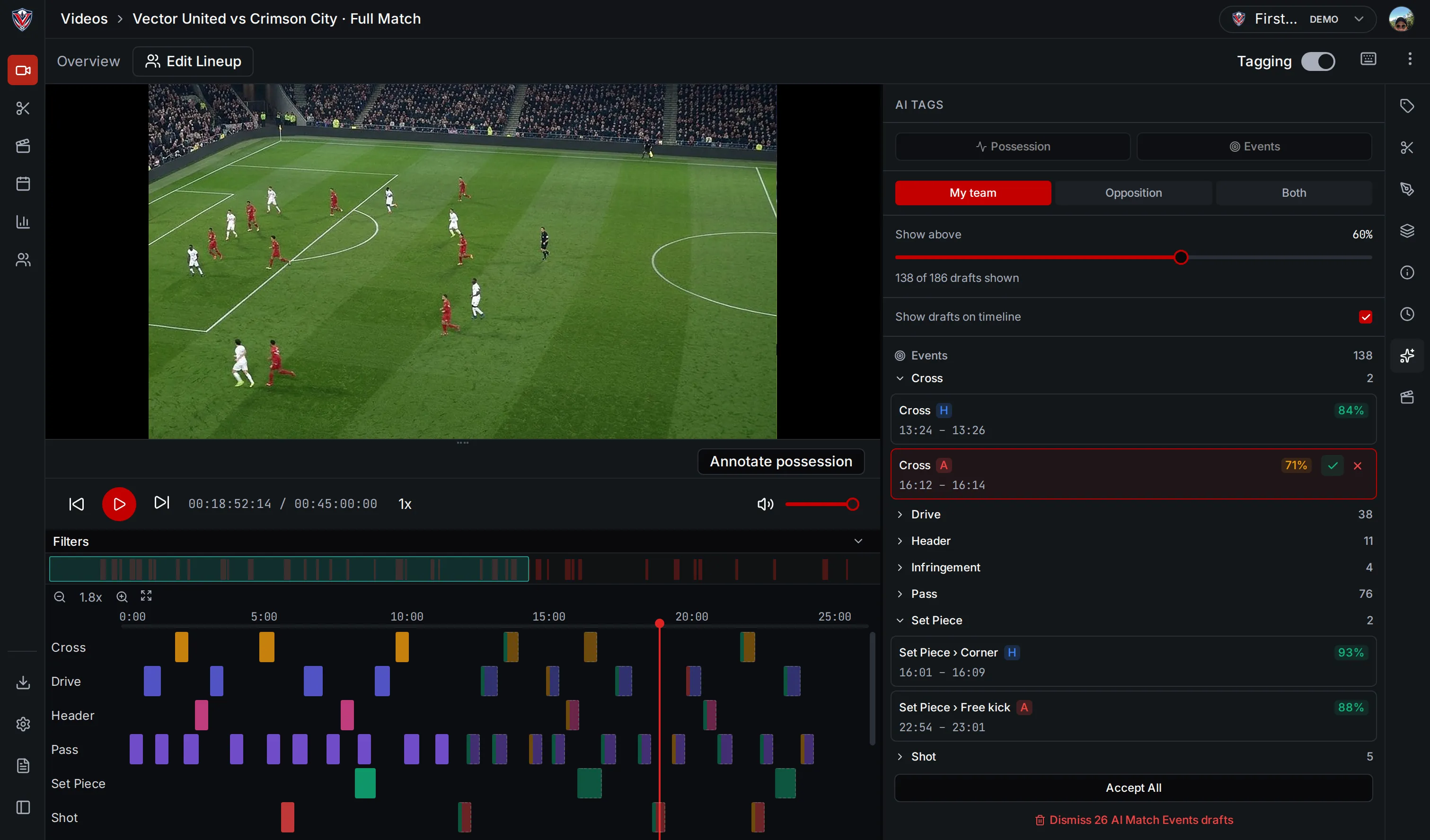Image resolution: width=1430 pixels, height=840 pixels.
Task: Open the tags panel icon on right rail
Action: click(x=1407, y=106)
